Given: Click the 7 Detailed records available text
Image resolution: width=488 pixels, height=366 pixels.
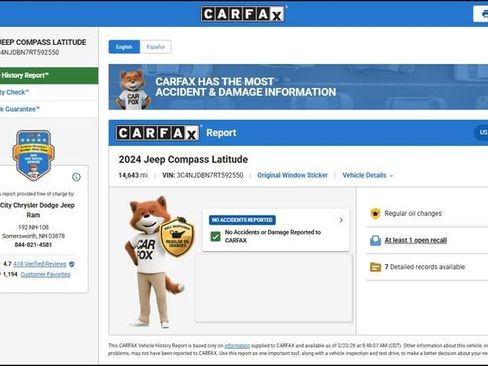Looking at the screenshot, I should pos(425,267).
